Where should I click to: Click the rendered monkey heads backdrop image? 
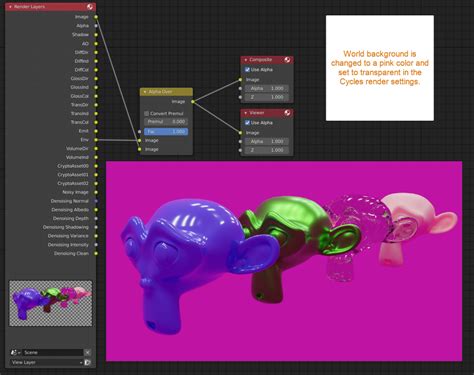[x=284, y=261]
